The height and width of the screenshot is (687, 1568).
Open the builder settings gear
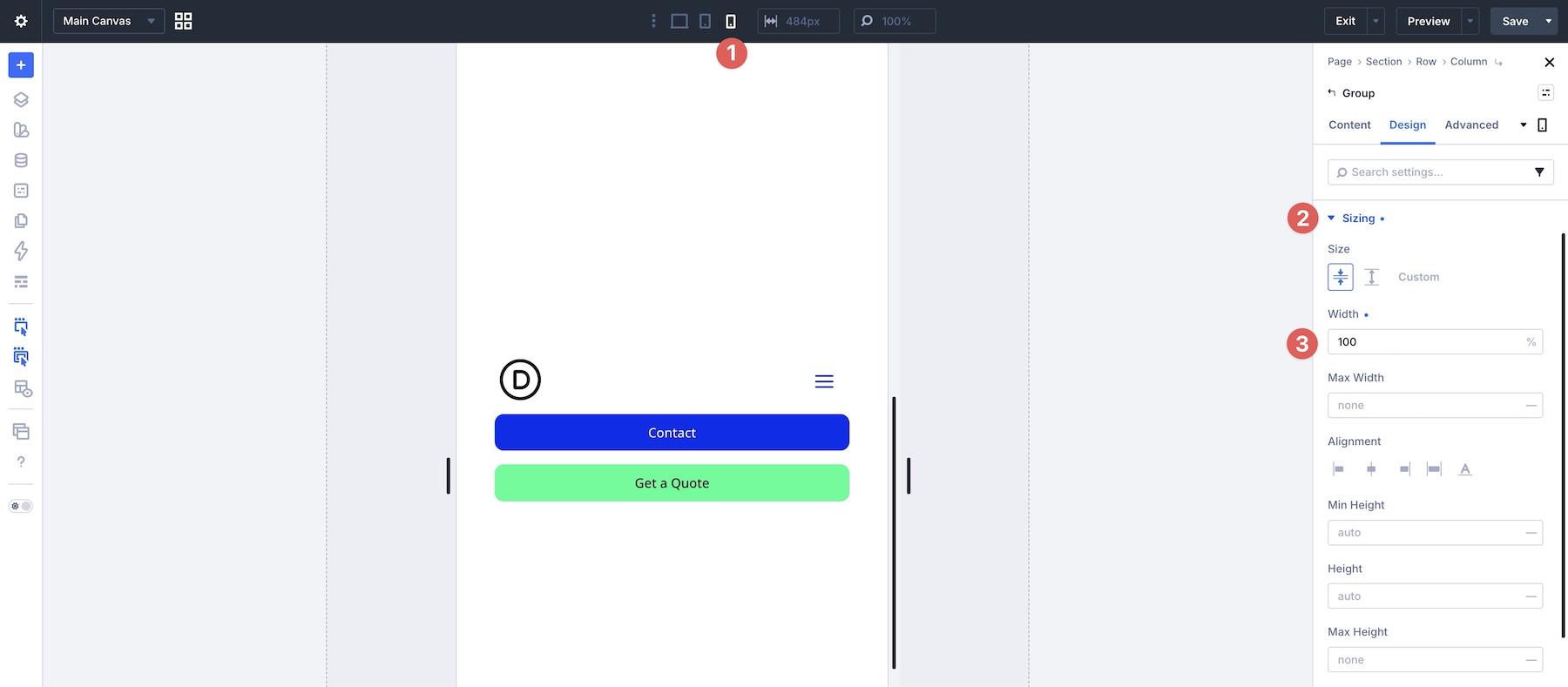pos(21,21)
